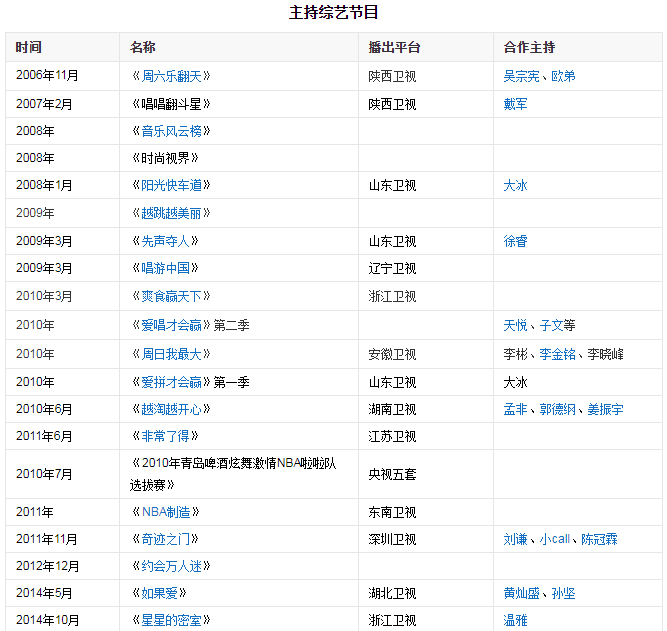Click the 先声夺人 program link
The image size is (667, 631).
[x=165, y=242]
